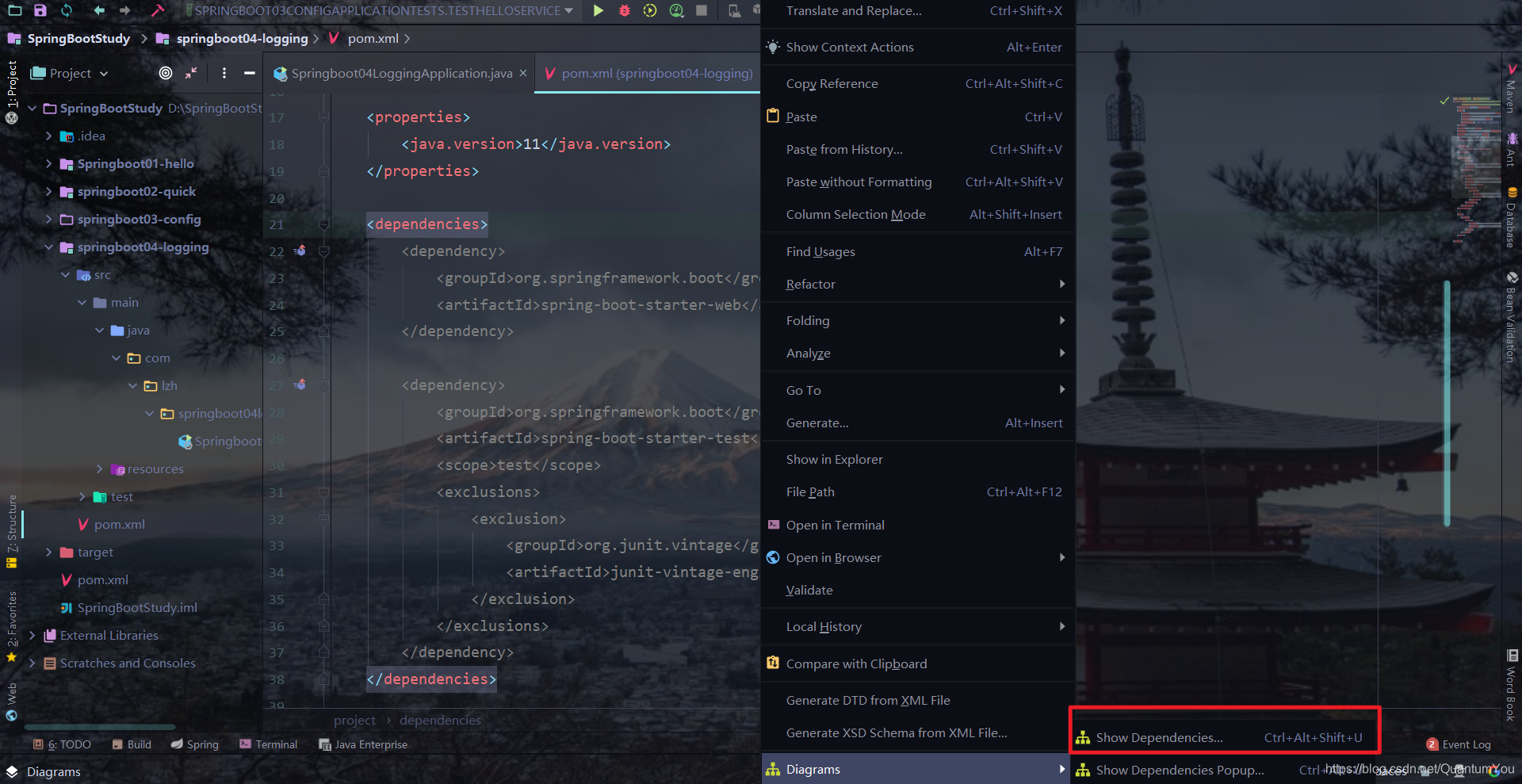Expand the springboot02-quick module
This screenshot has width=1522, height=784.
tap(49, 191)
